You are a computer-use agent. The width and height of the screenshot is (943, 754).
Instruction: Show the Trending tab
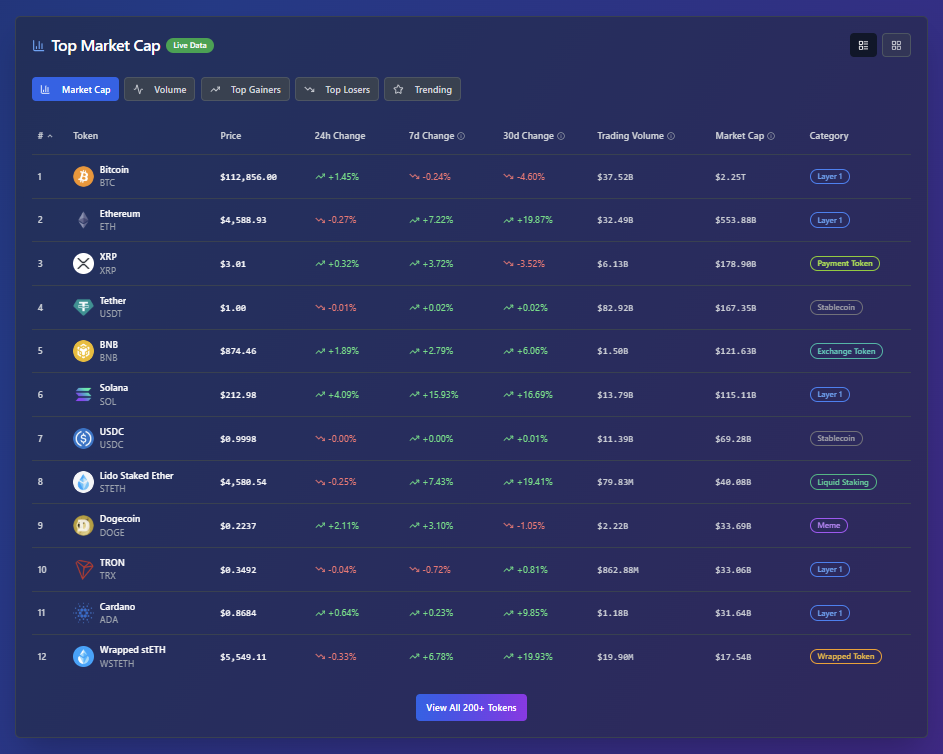pyautogui.click(x=422, y=89)
